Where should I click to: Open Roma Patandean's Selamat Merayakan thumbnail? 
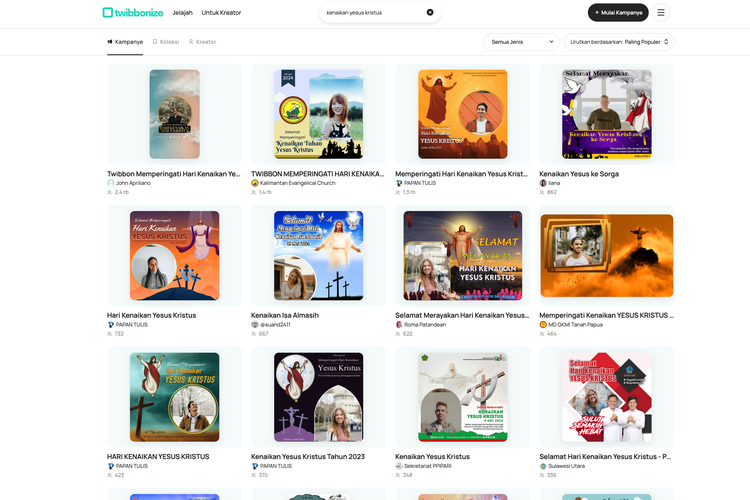pos(463,256)
